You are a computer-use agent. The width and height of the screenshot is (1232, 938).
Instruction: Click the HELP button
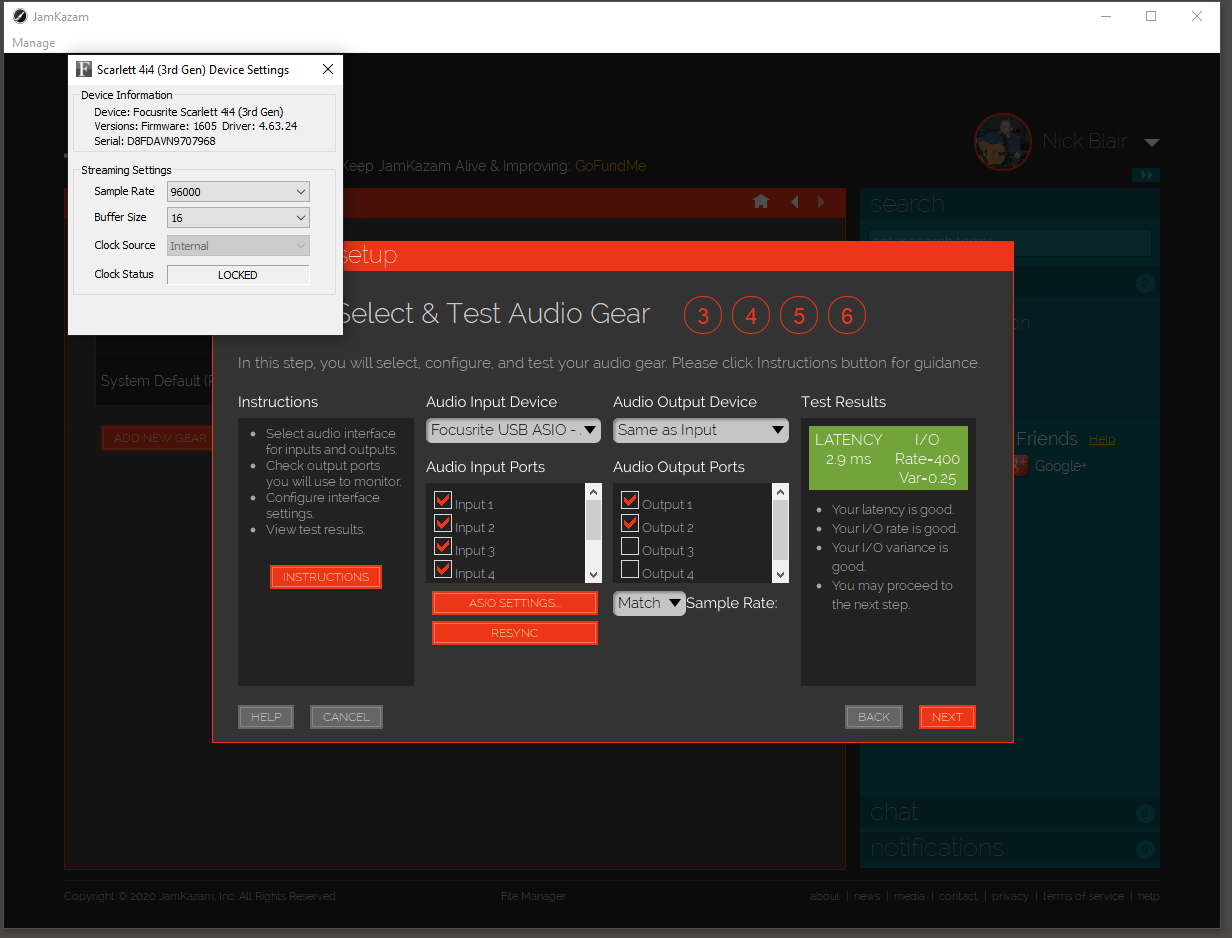(266, 717)
